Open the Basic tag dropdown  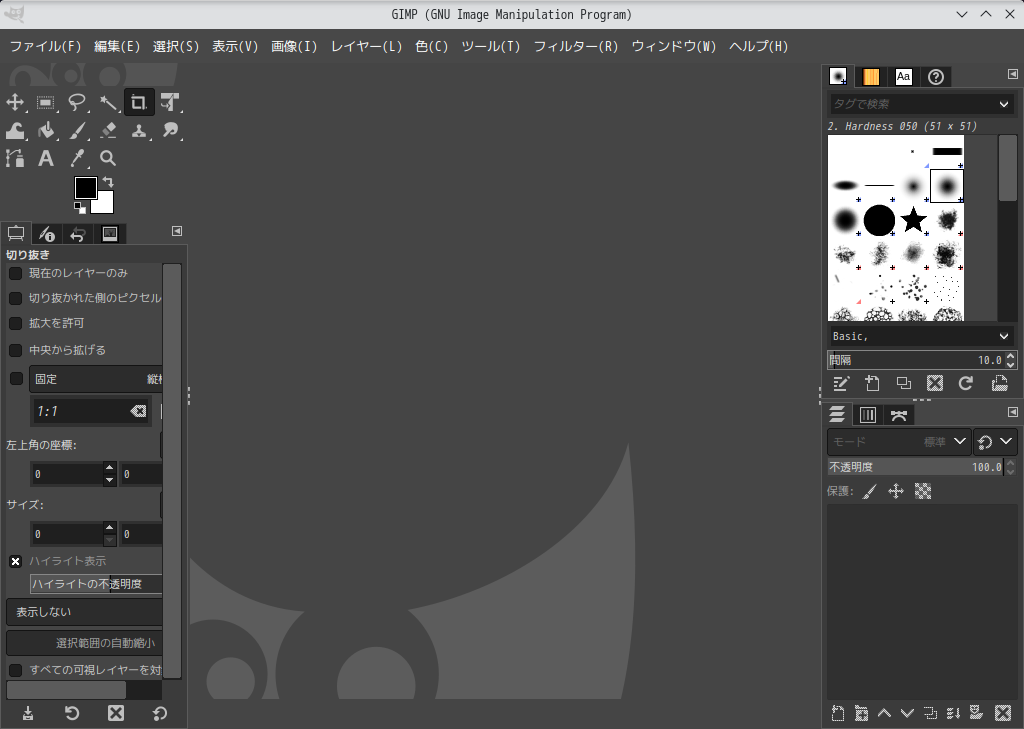(x=1004, y=336)
